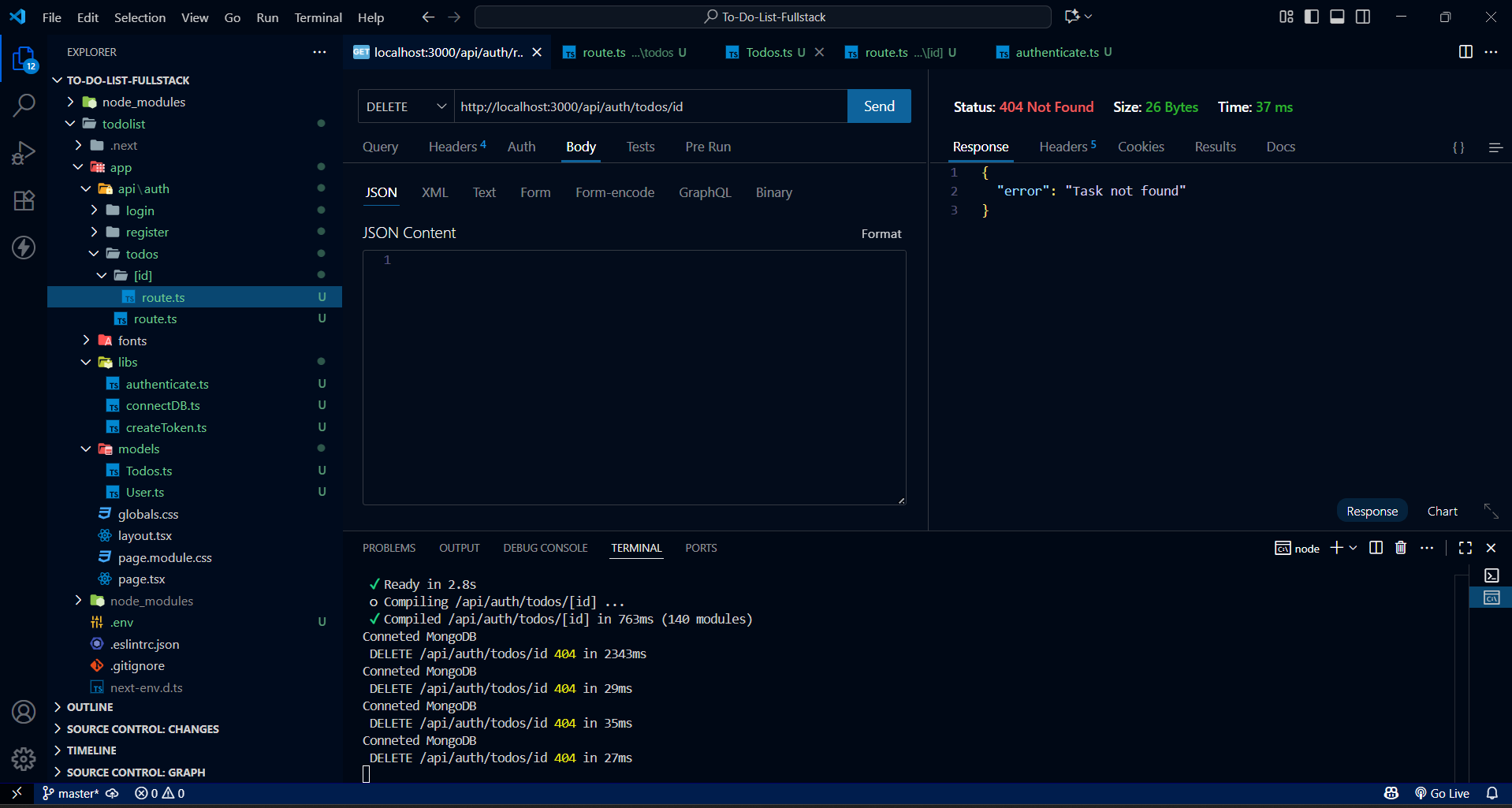
Task: Toggle the bottom panel visibility
Action: (x=1337, y=17)
